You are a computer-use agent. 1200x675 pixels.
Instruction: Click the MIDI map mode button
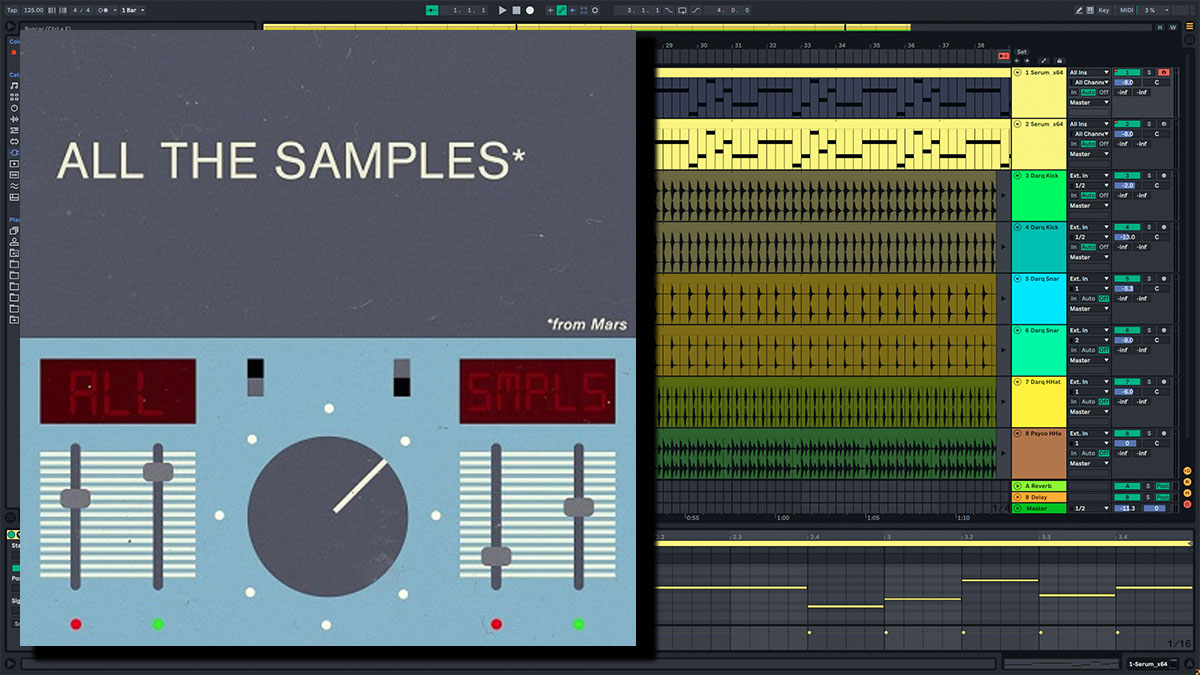coord(1127,10)
